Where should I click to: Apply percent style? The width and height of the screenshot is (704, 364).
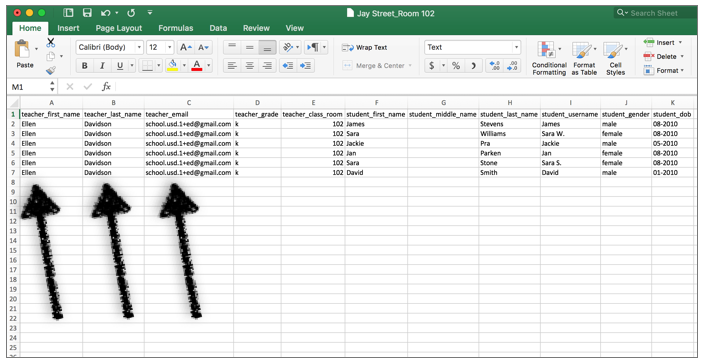(x=456, y=66)
